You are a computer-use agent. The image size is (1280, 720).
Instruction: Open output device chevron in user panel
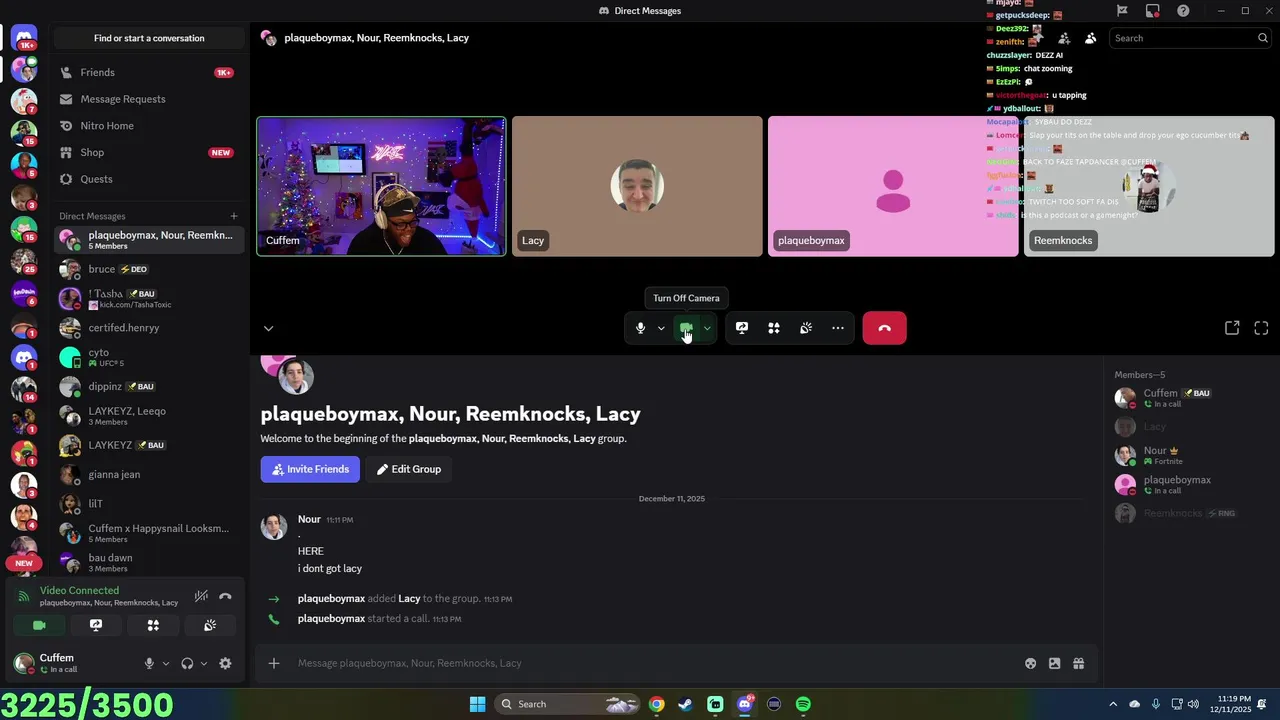(204, 663)
